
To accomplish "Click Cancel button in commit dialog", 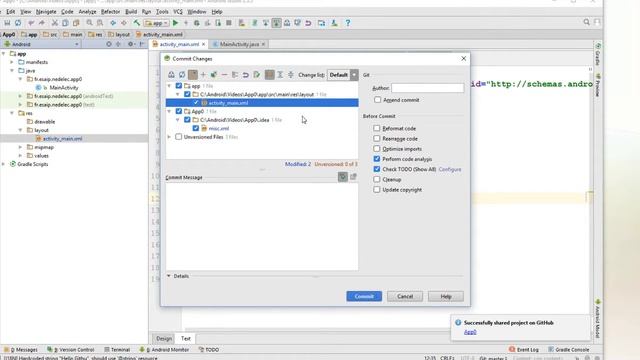I will [405, 296].
